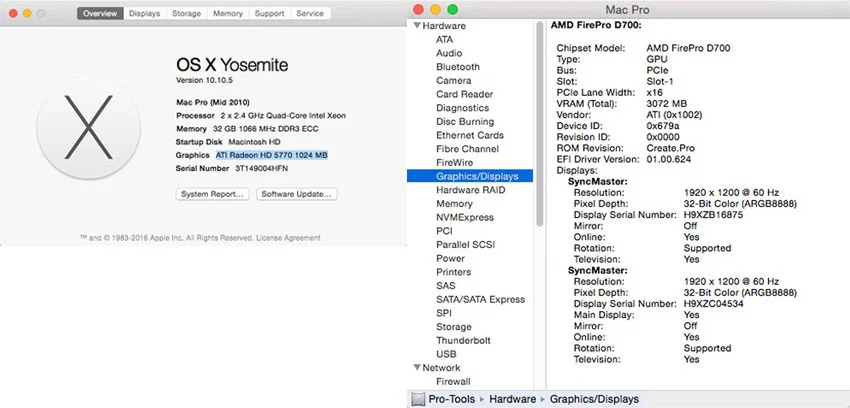Select Diagnostics in the sidebar
This screenshot has width=850, height=408.
[x=462, y=108]
